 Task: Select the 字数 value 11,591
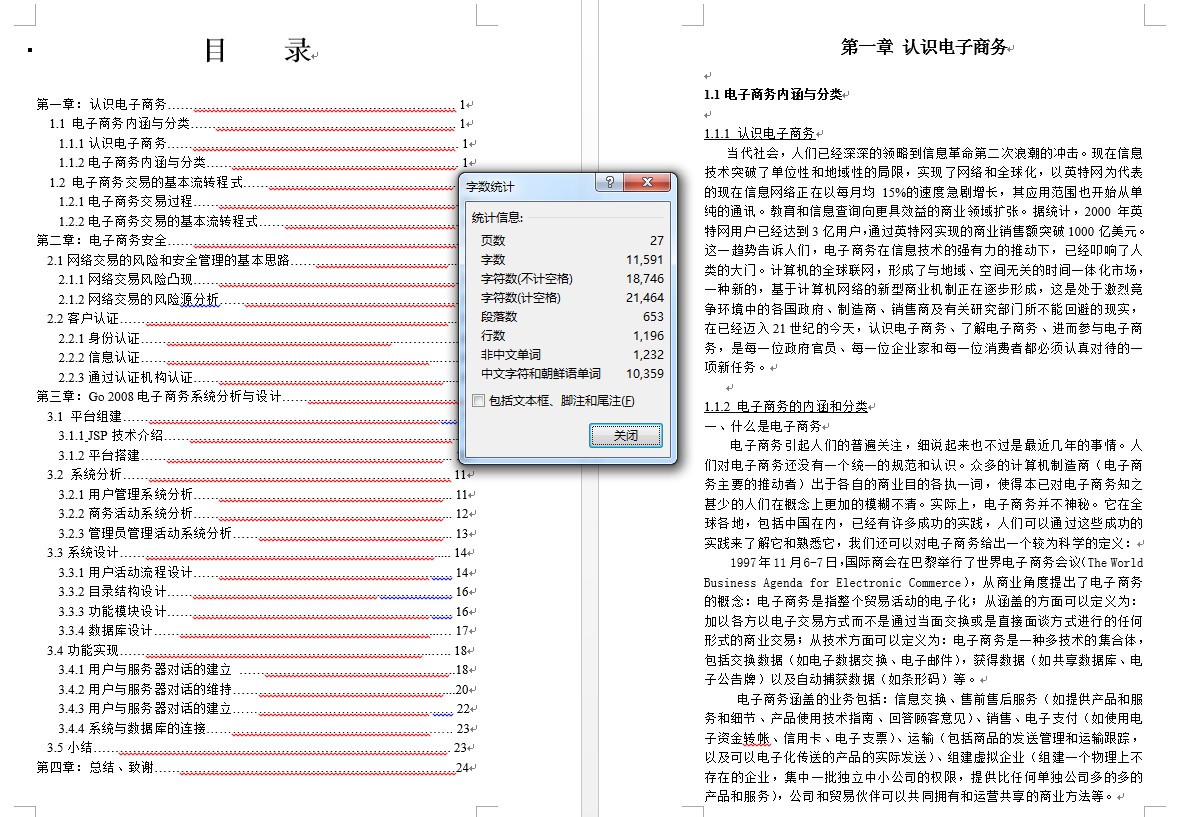pyautogui.click(x=645, y=260)
